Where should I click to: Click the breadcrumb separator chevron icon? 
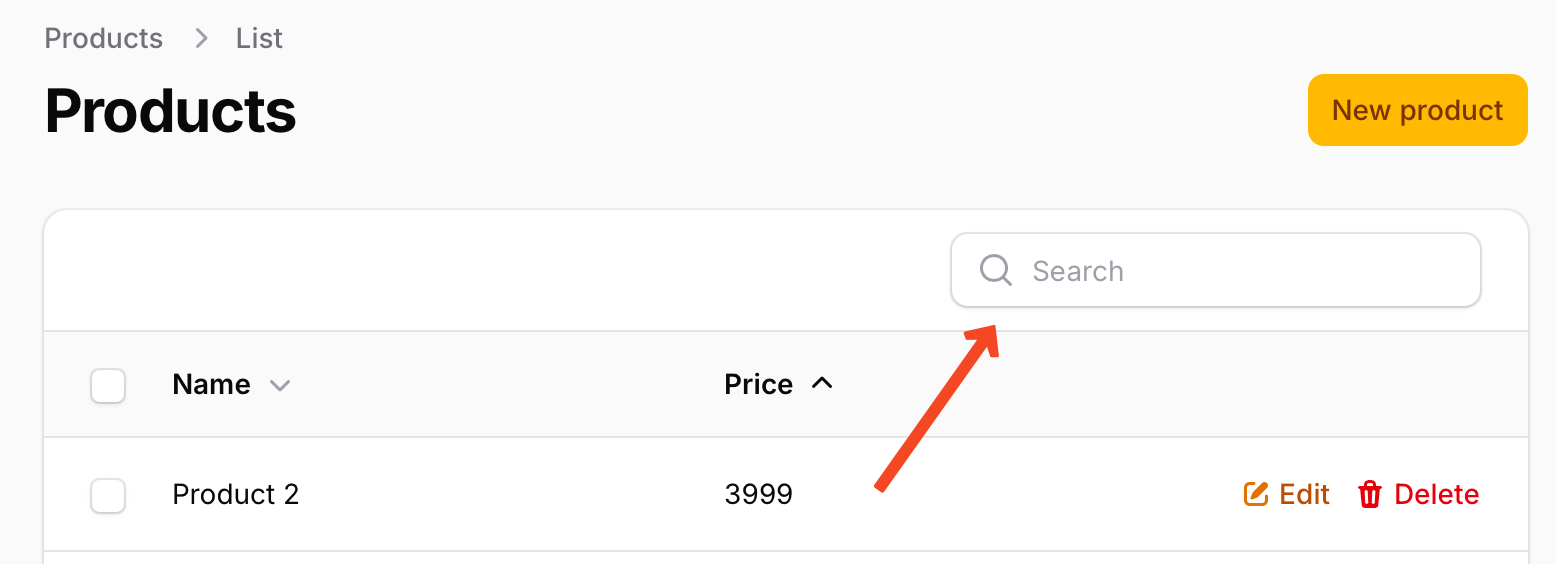point(201,38)
